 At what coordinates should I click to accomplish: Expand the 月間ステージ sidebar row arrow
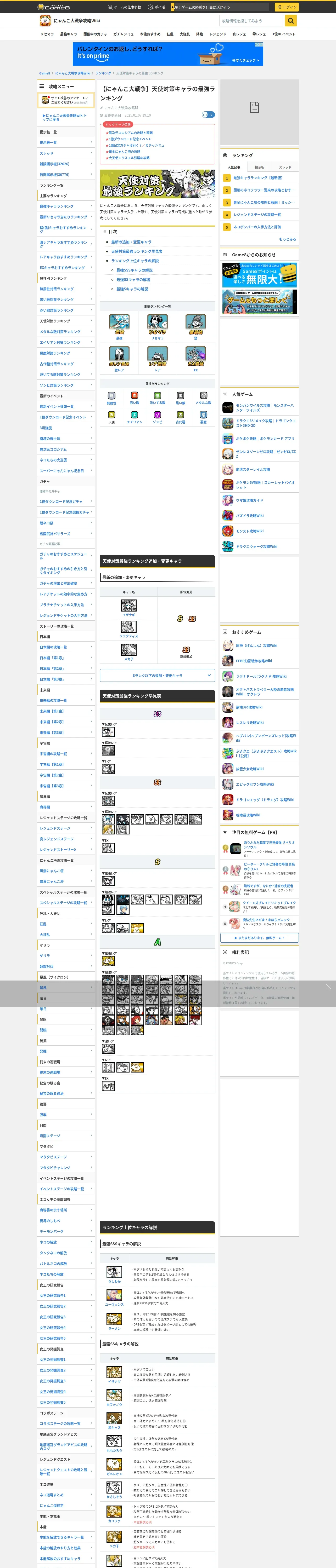[92, 1136]
